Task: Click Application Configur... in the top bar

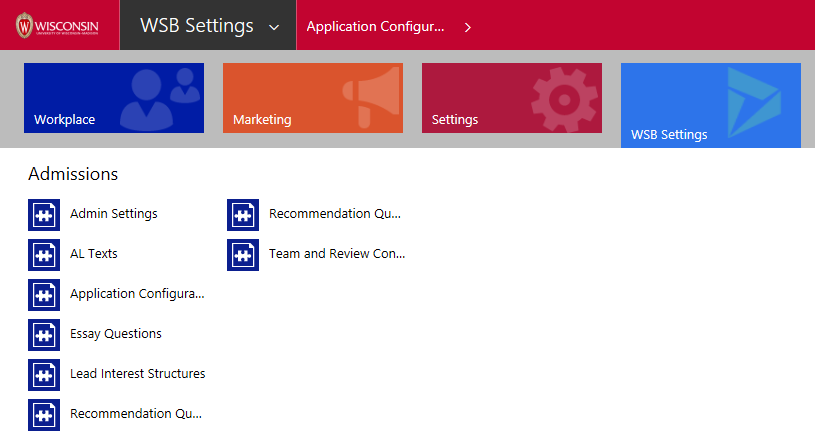Action: 375,27
